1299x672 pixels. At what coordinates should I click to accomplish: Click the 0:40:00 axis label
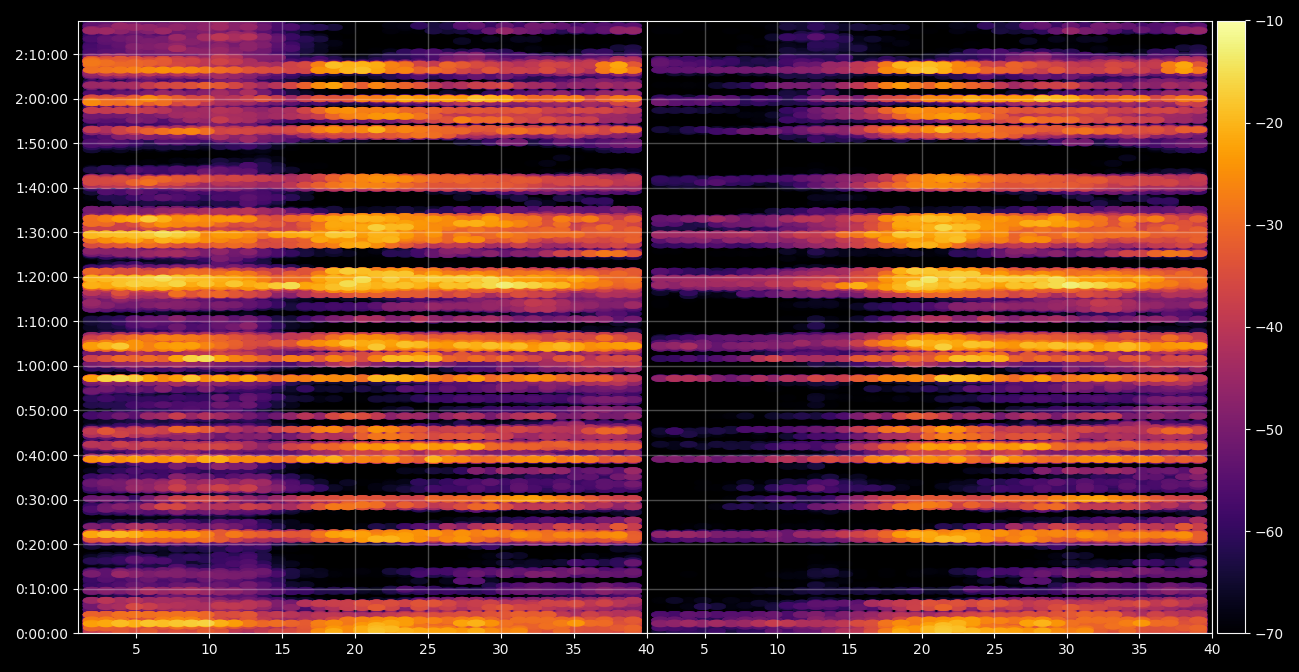[x=42, y=456]
